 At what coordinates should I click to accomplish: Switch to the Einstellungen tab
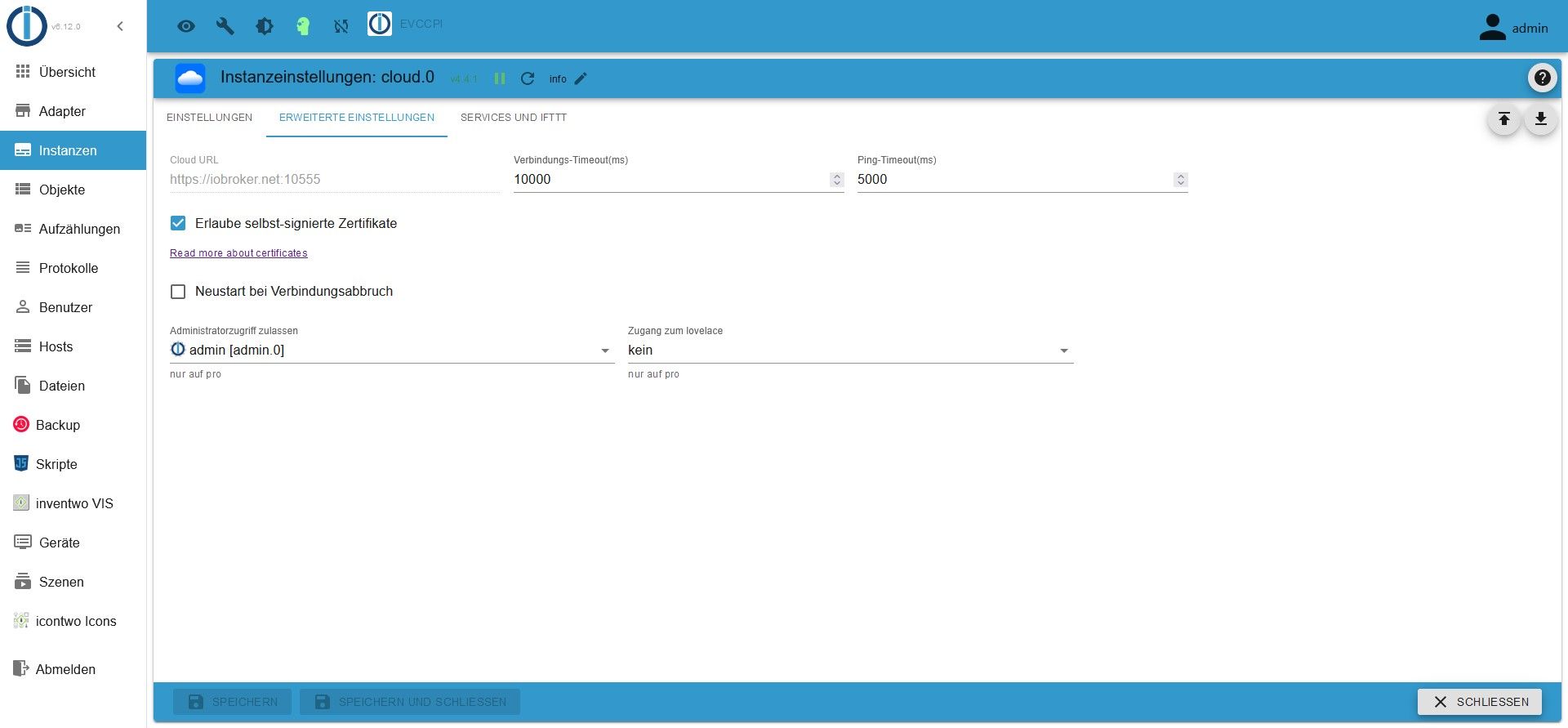point(209,118)
